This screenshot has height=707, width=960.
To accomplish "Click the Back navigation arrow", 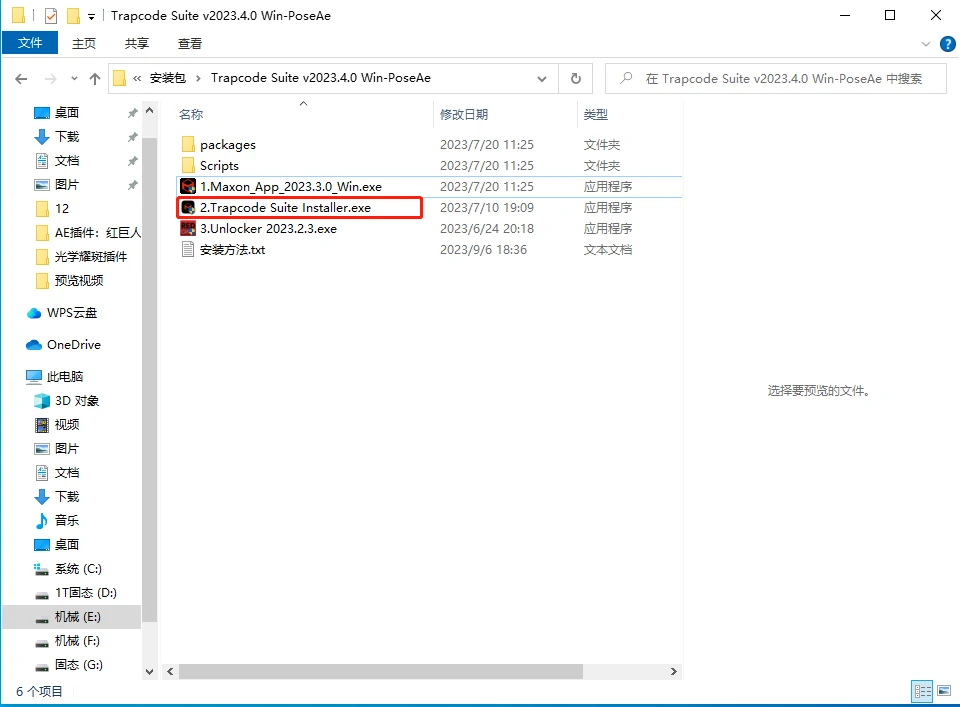I will [21, 78].
